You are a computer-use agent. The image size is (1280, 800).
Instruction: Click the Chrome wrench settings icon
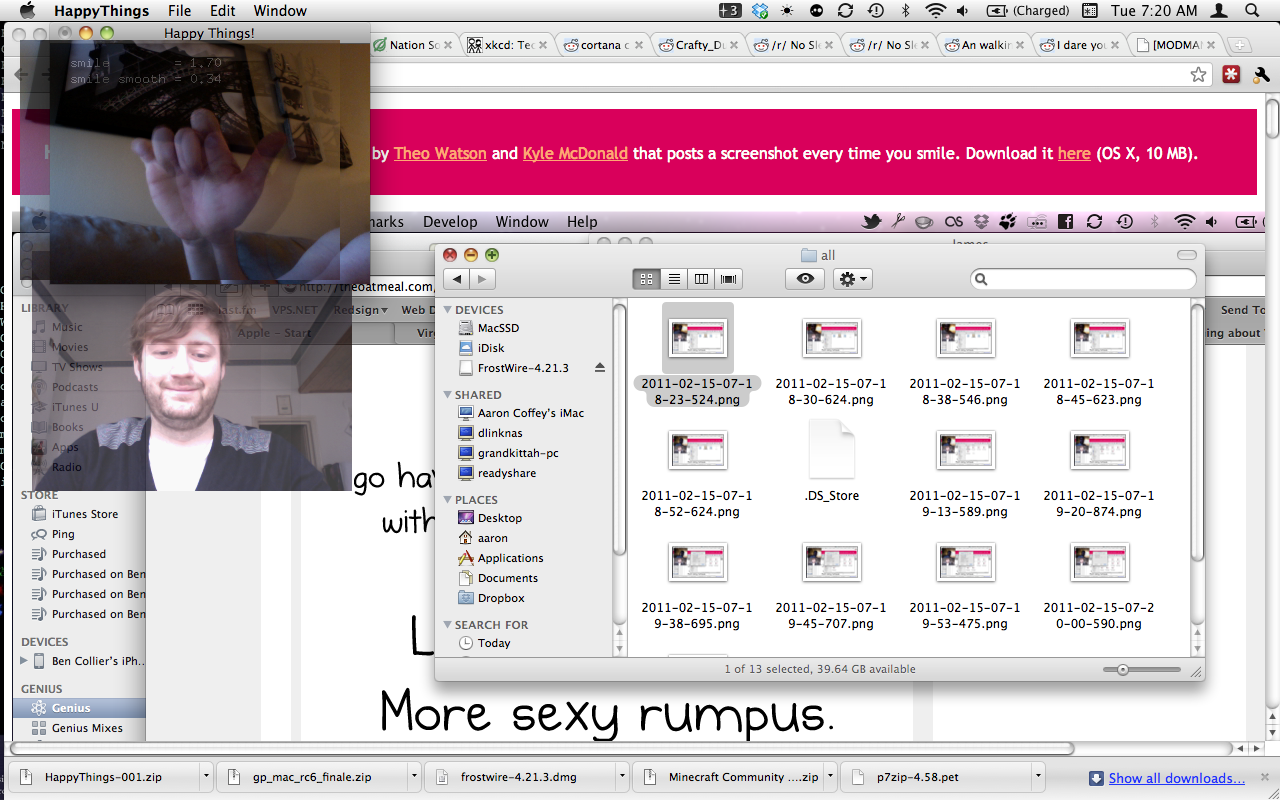(1260, 75)
